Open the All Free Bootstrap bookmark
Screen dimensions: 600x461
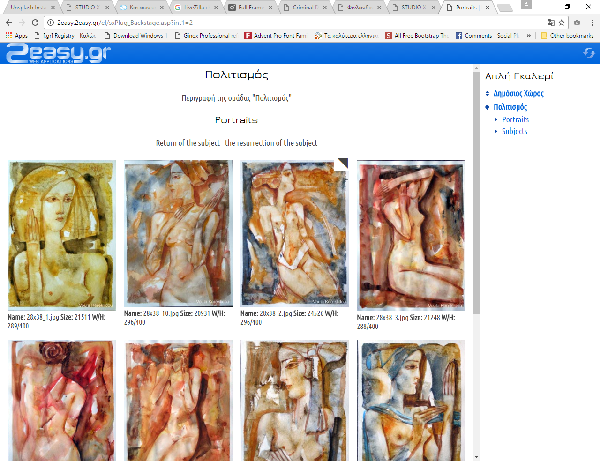click(417, 36)
